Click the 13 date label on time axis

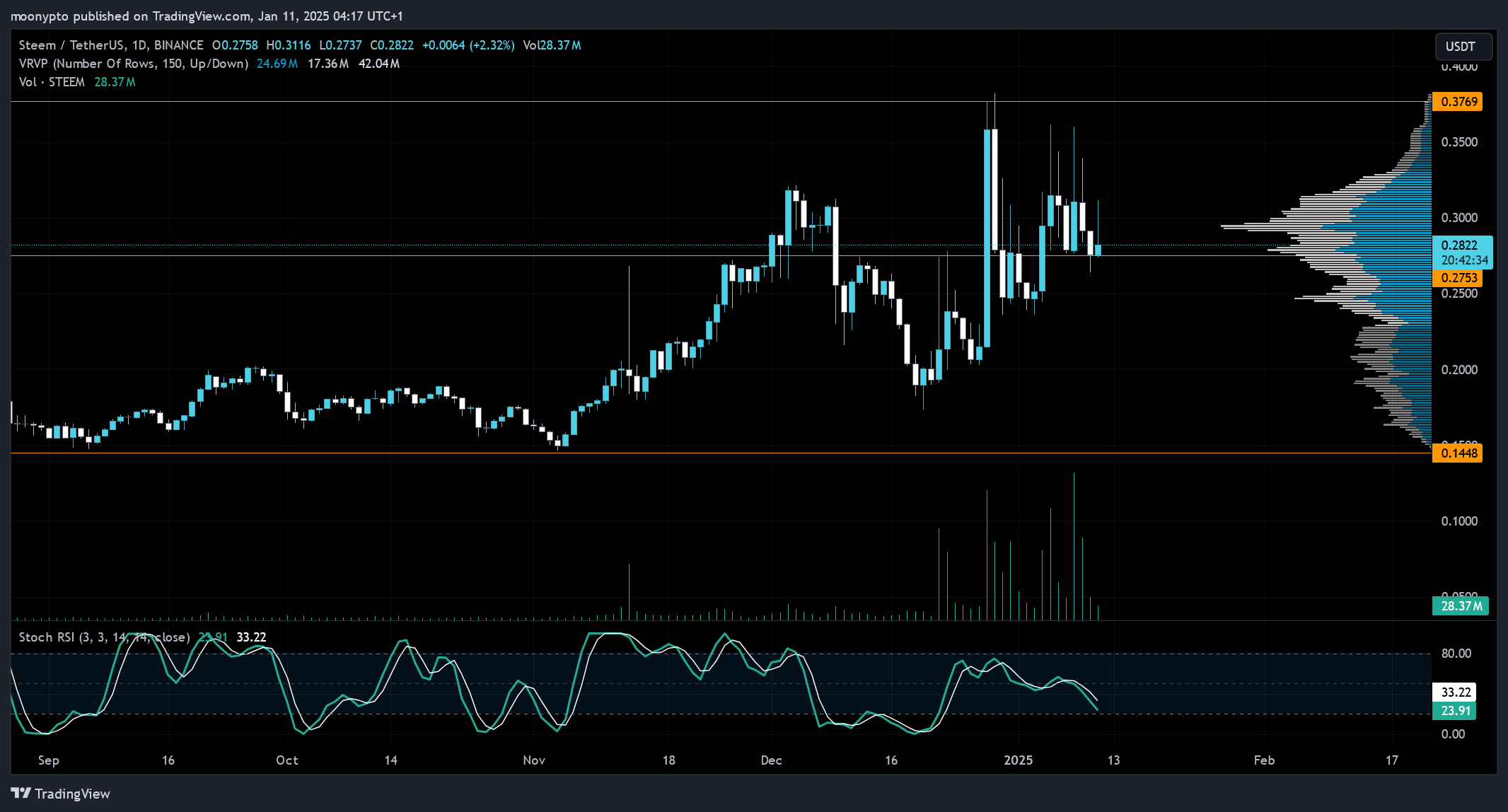1113,760
